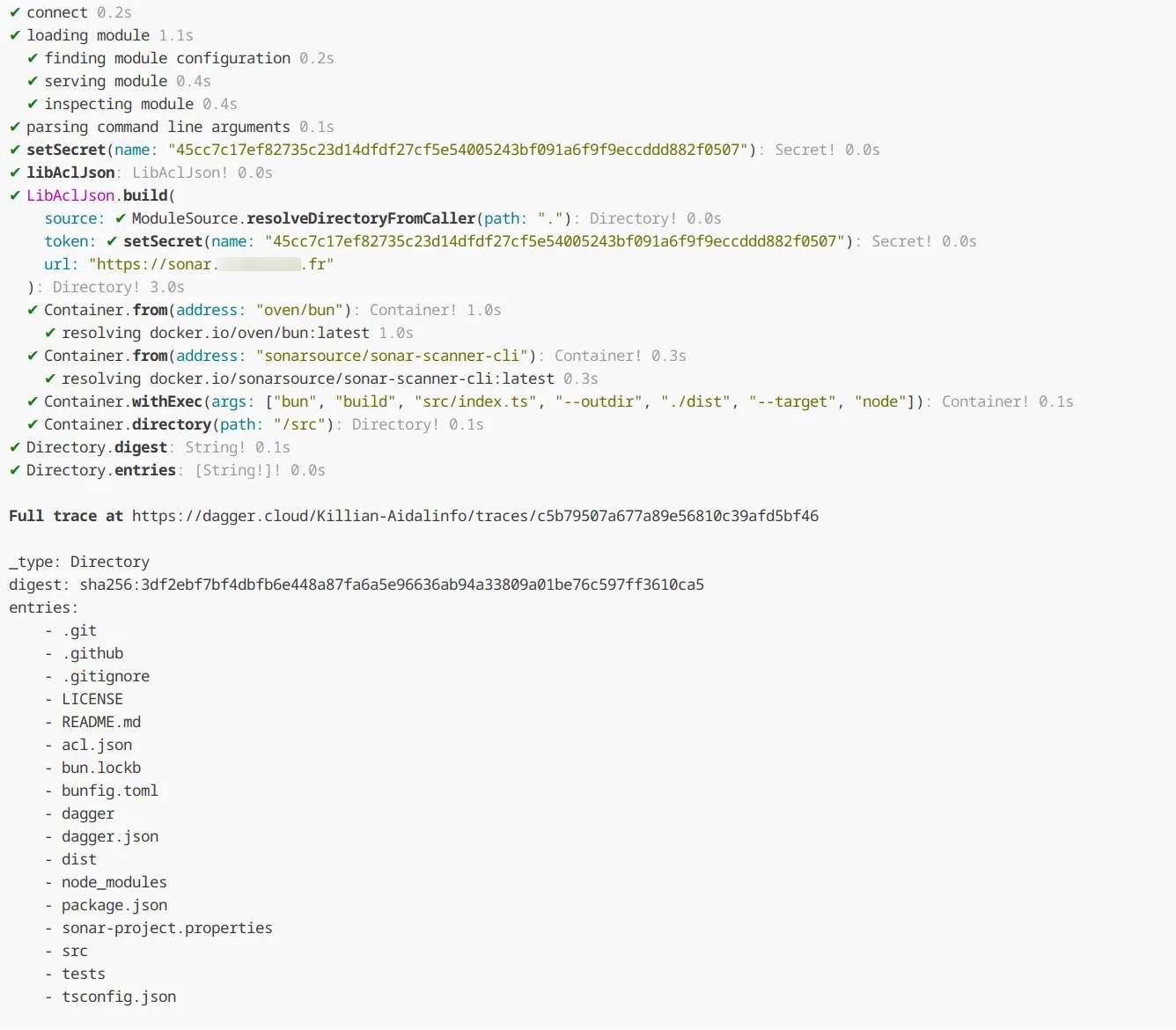This screenshot has width=1176, height=1030.
Task: Click the checkmark beside 'Container.withExec'
Action: coord(33,401)
